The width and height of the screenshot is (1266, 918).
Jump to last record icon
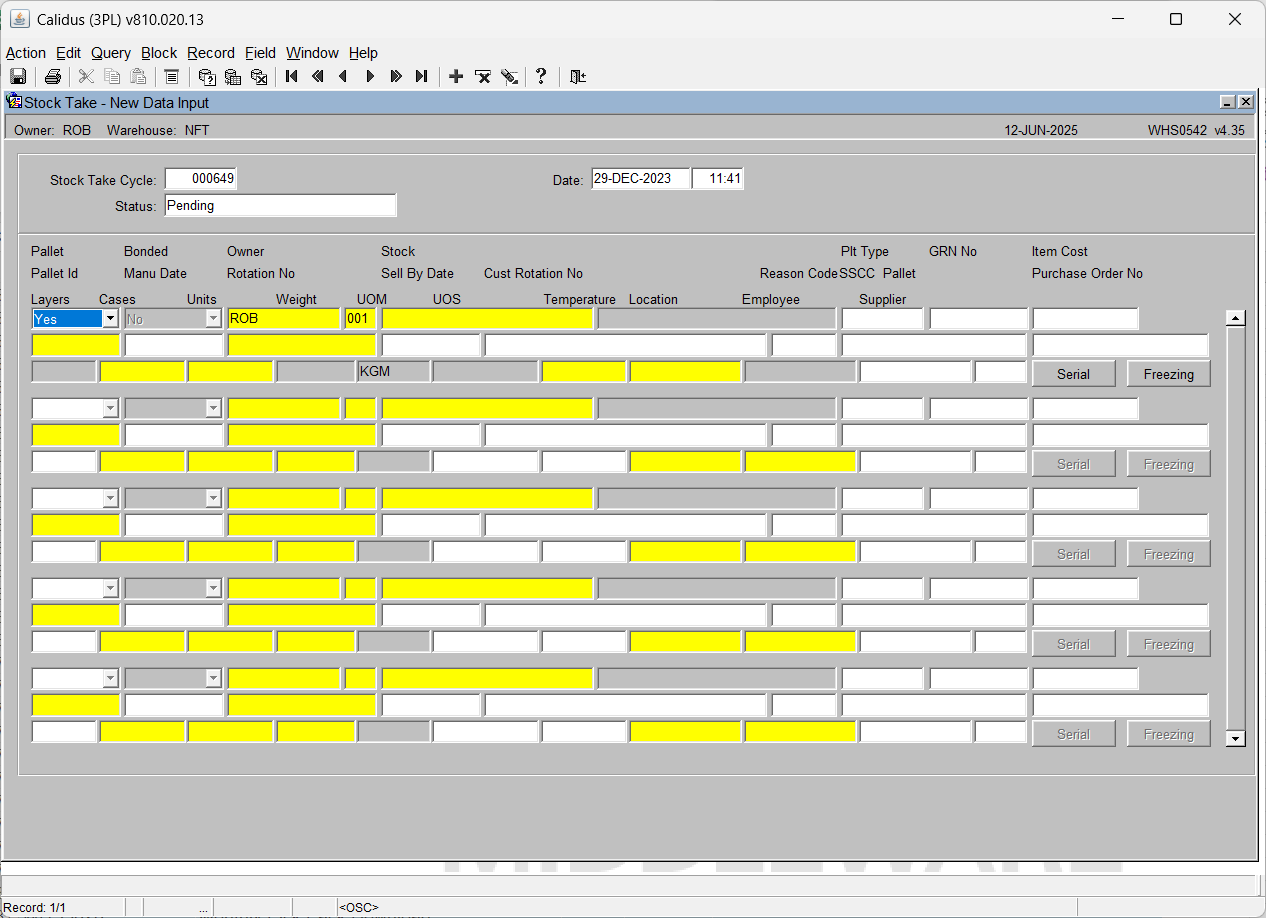[x=421, y=76]
